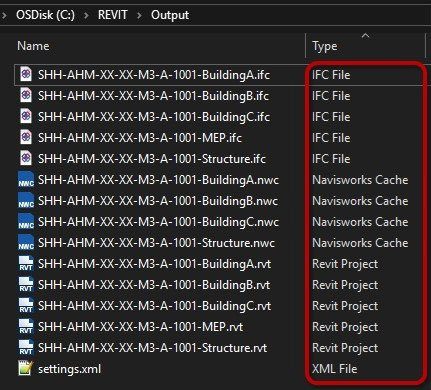Click the BuildingC.rvt Revit icon
431x390 pixels.
click(x=26, y=306)
